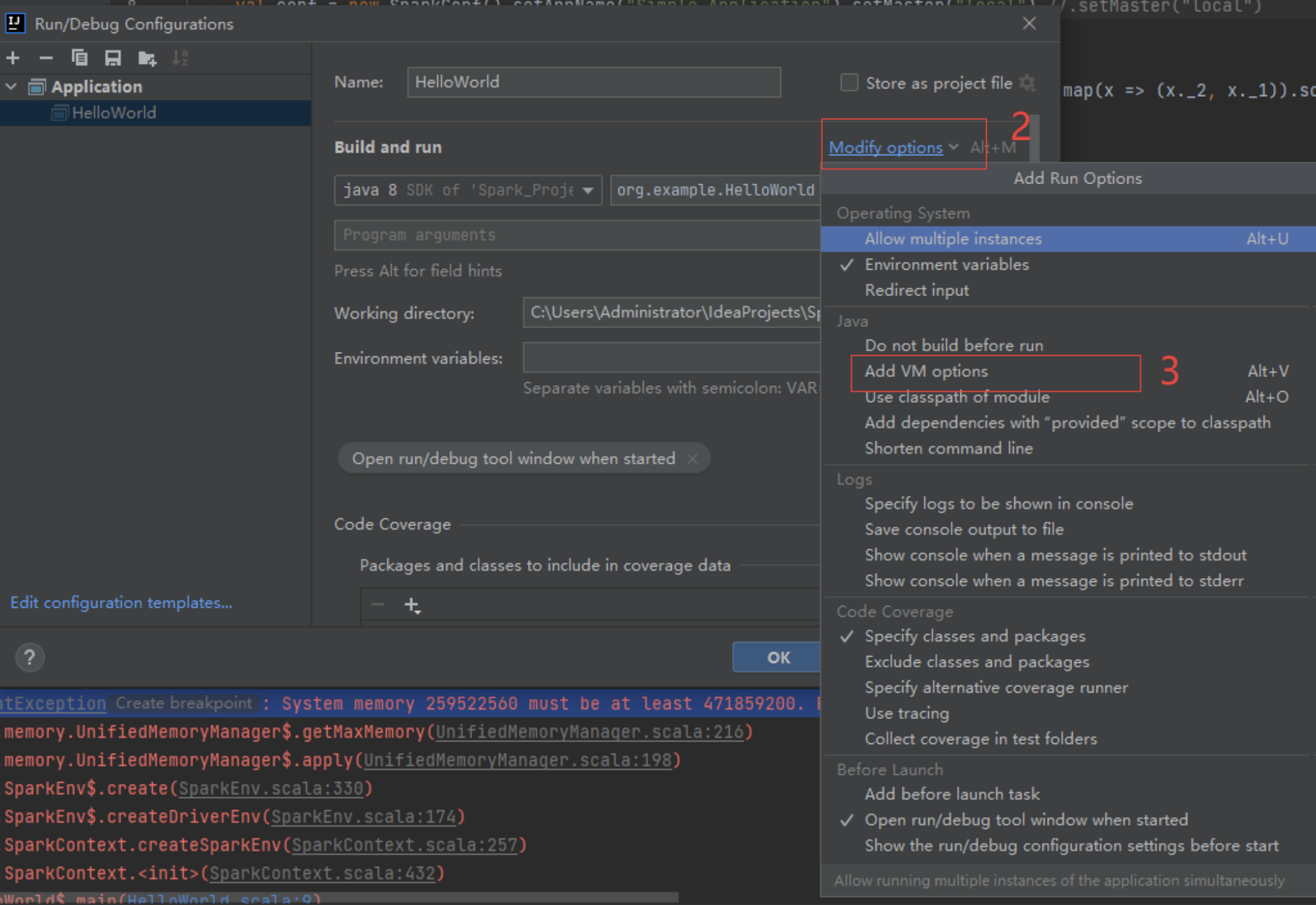Click the plus icon under coverage packages

[412, 605]
